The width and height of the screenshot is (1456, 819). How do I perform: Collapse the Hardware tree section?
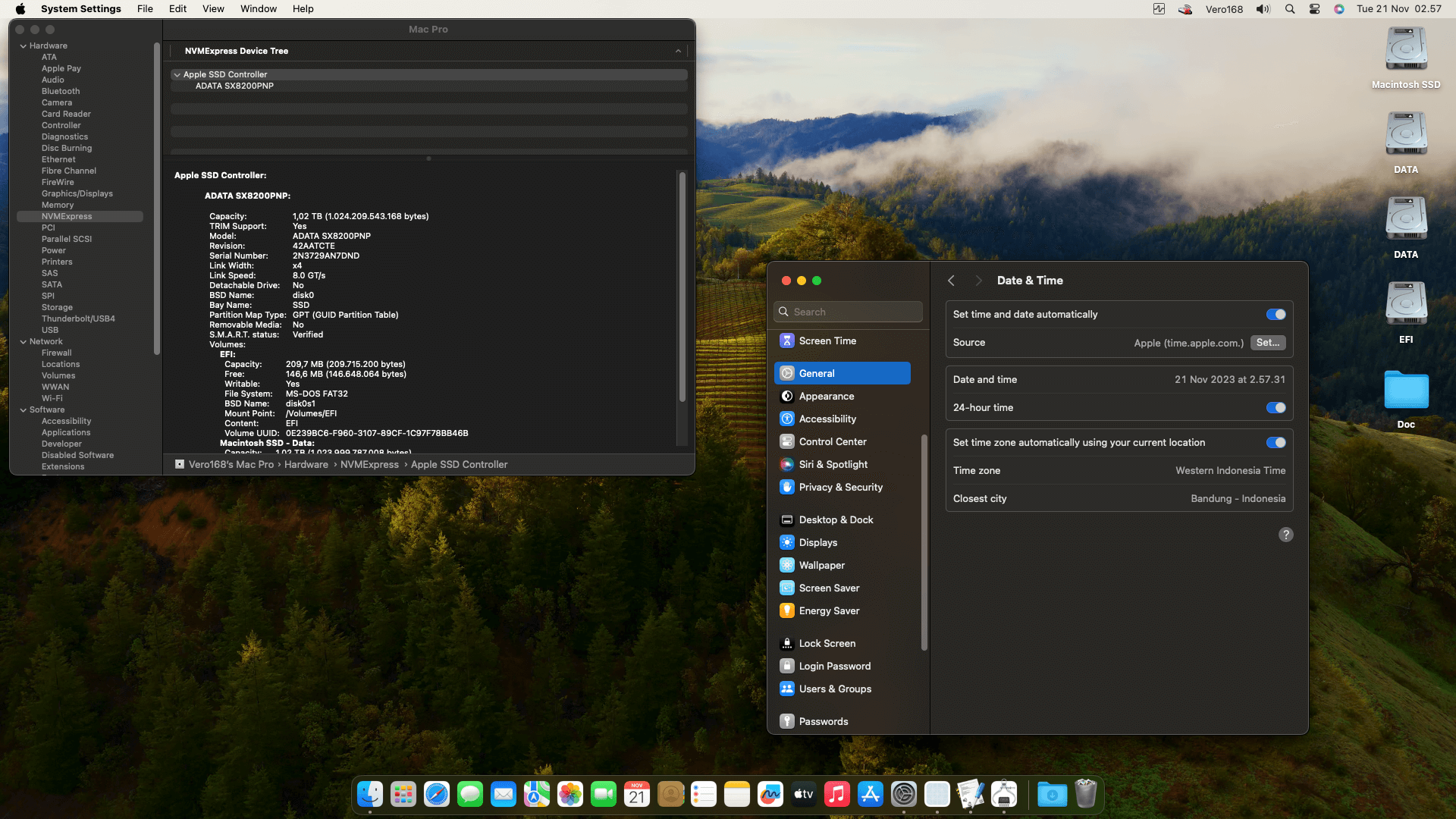pyautogui.click(x=24, y=45)
